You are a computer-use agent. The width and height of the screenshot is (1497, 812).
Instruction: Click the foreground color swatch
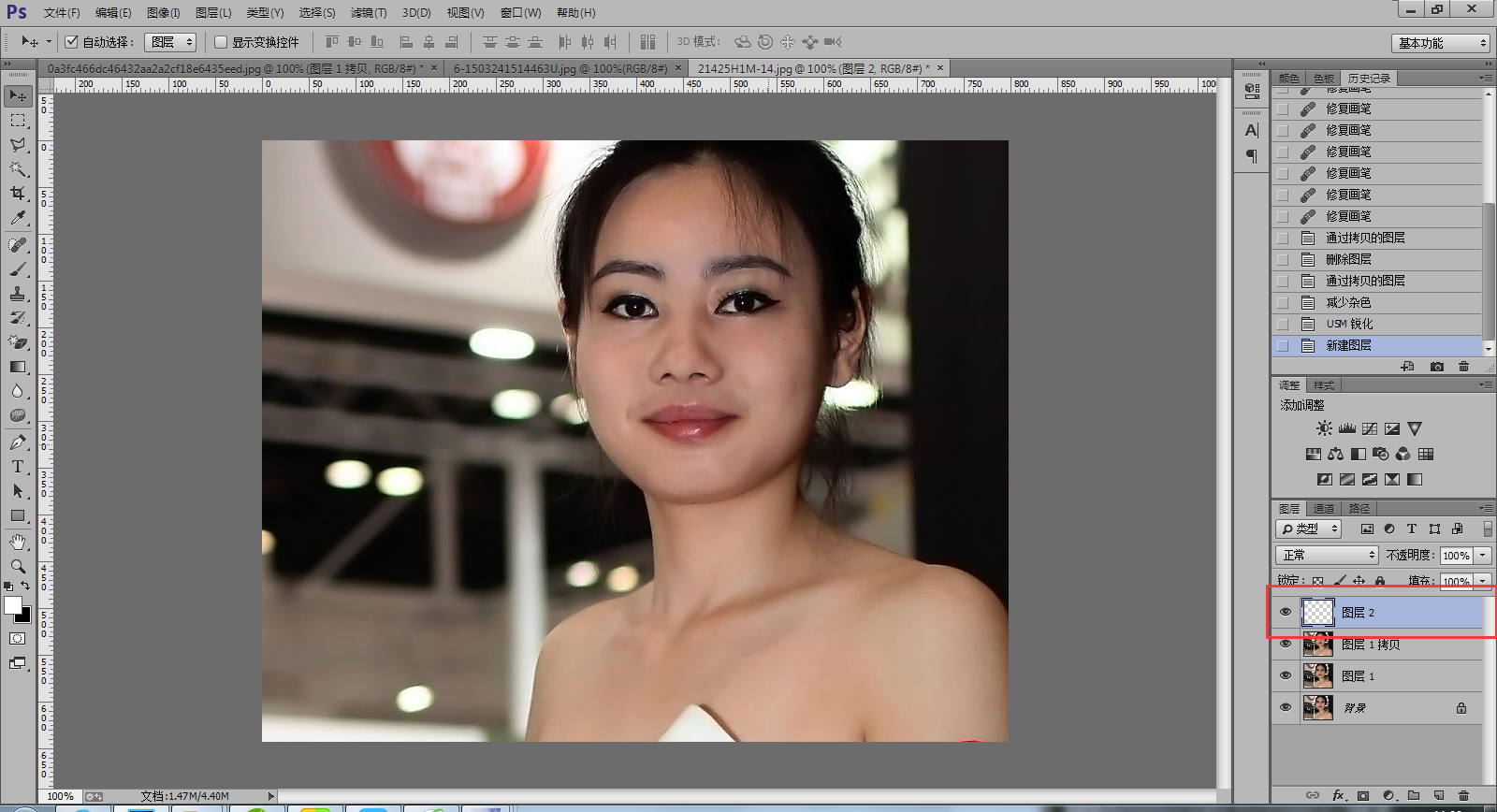[12, 605]
